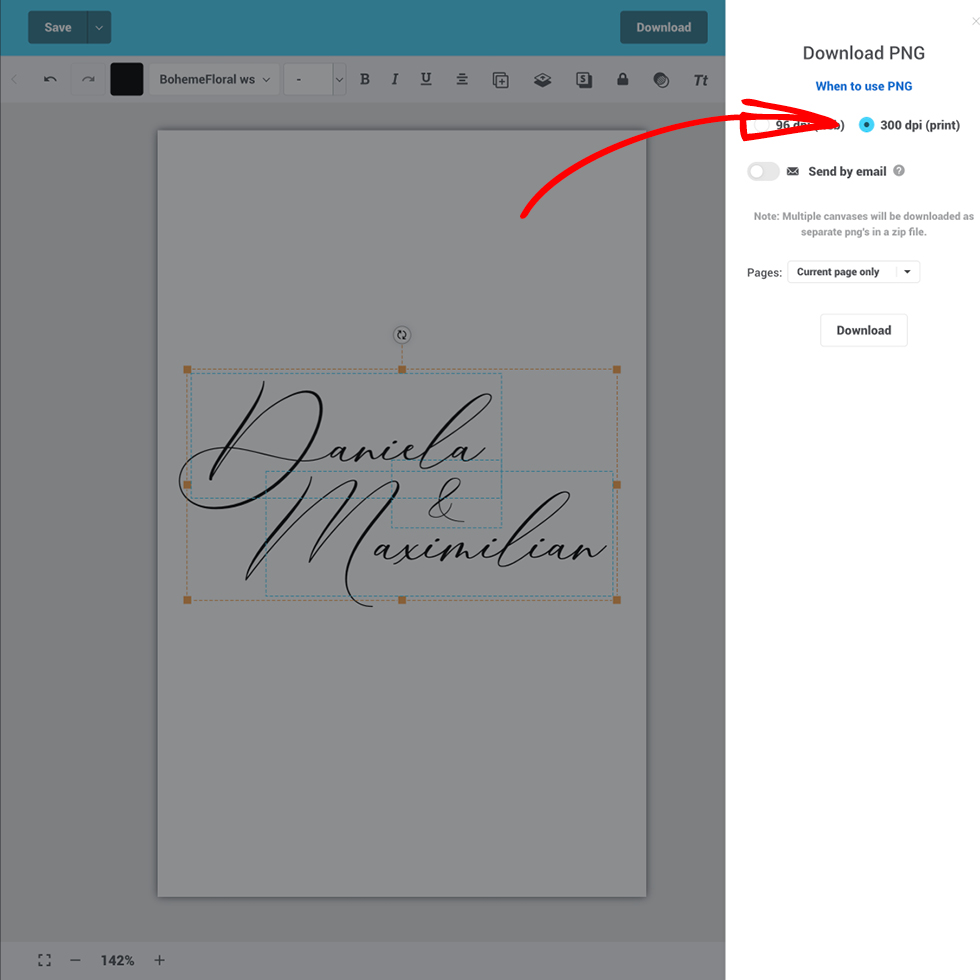This screenshot has height=980, width=980.
Task: Open the text alignment options
Action: [x=462, y=80]
